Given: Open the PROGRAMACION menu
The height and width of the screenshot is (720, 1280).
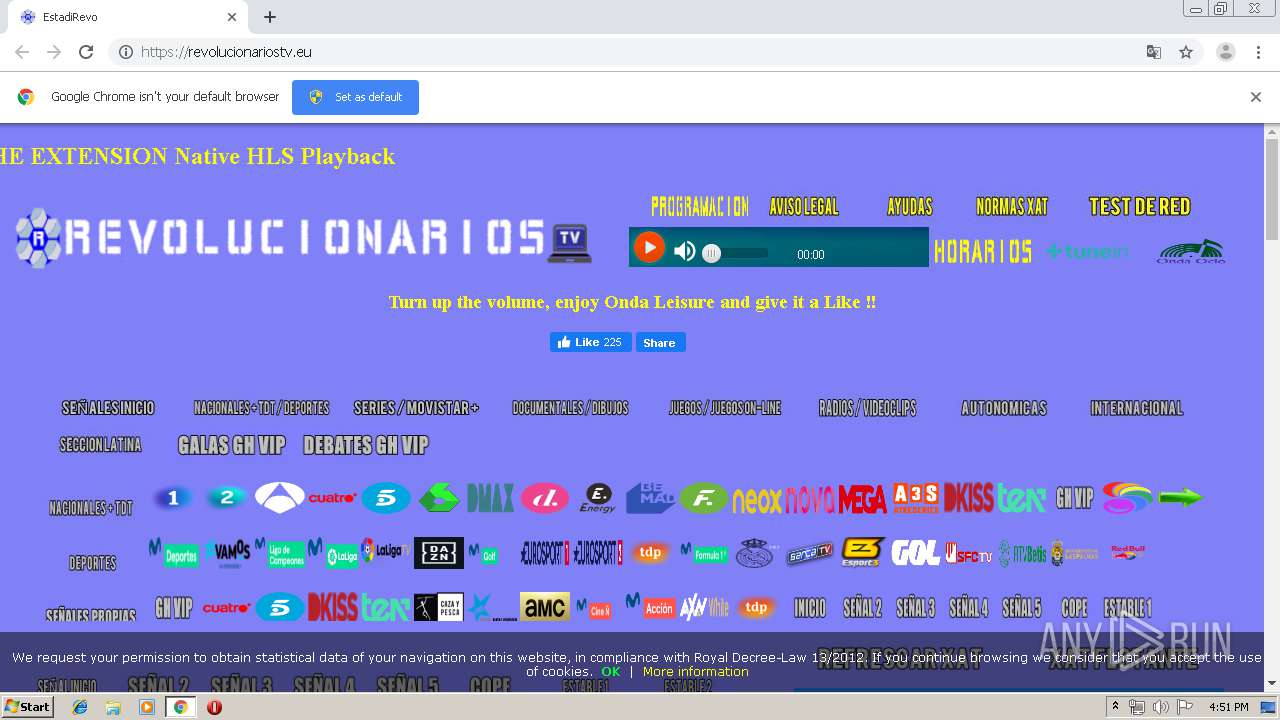Looking at the screenshot, I should pos(700,207).
